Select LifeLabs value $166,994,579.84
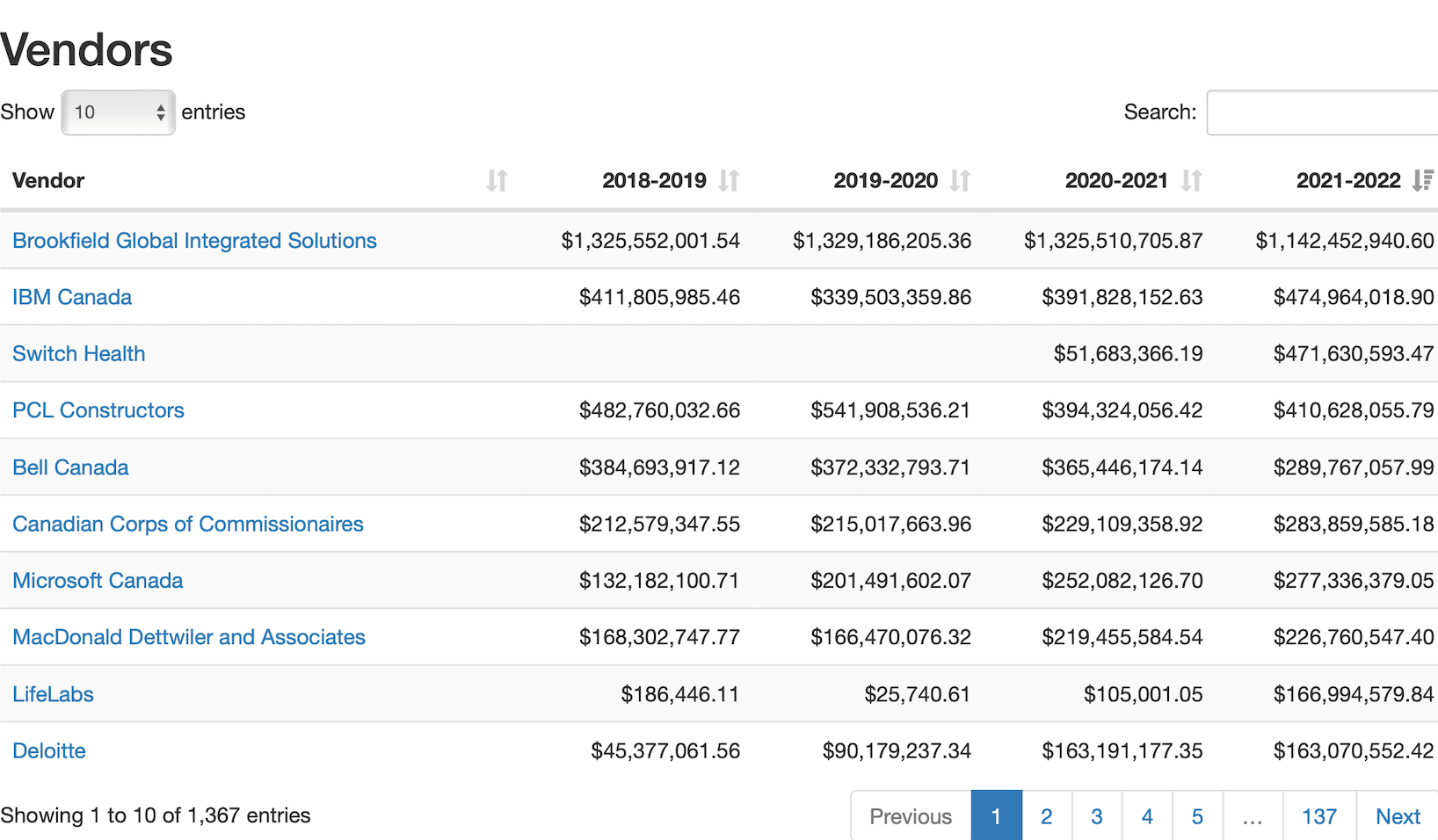Screen dimensions: 1438x840 point(1354,694)
